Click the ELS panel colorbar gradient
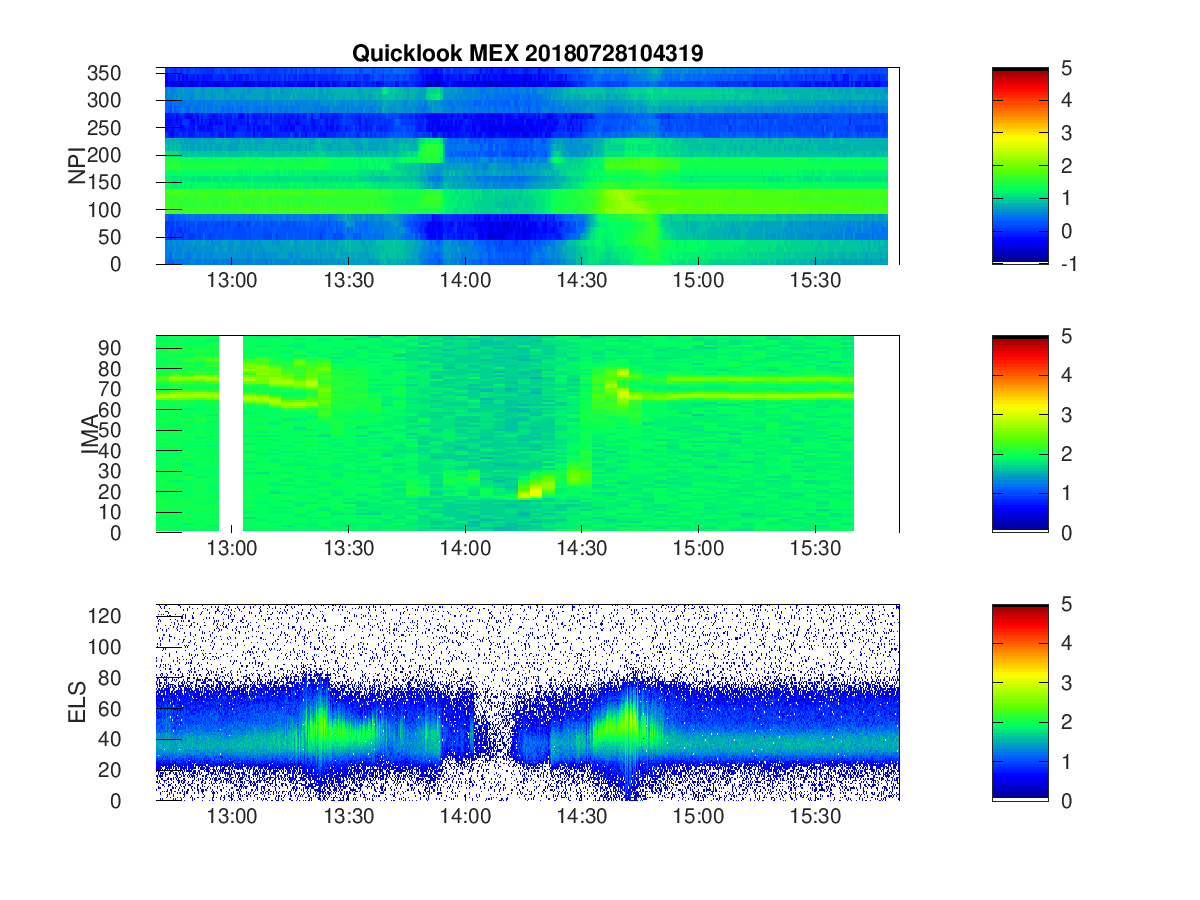 pos(1020,702)
